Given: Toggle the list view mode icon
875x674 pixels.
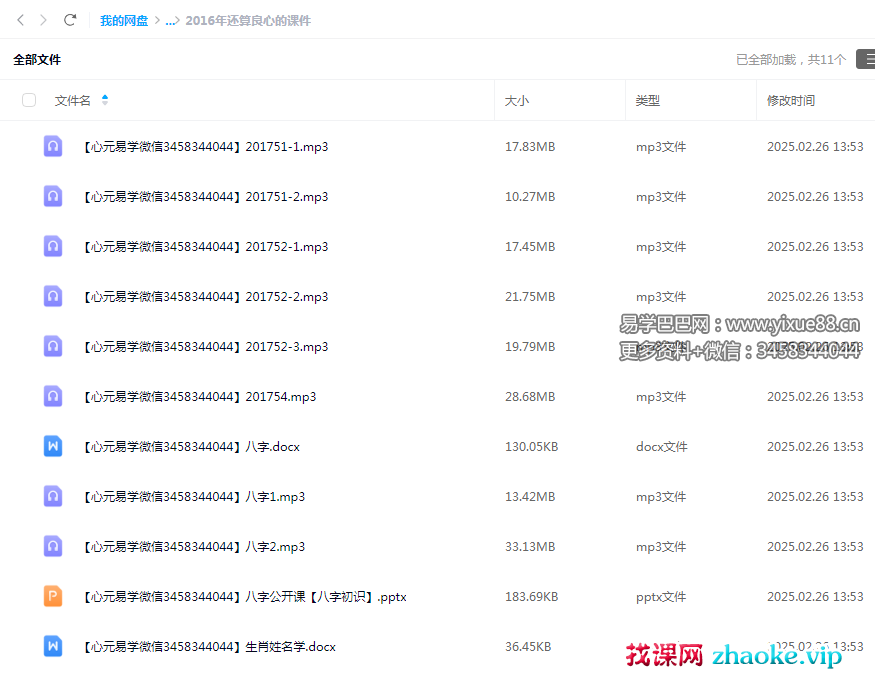Looking at the screenshot, I should [865, 60].
